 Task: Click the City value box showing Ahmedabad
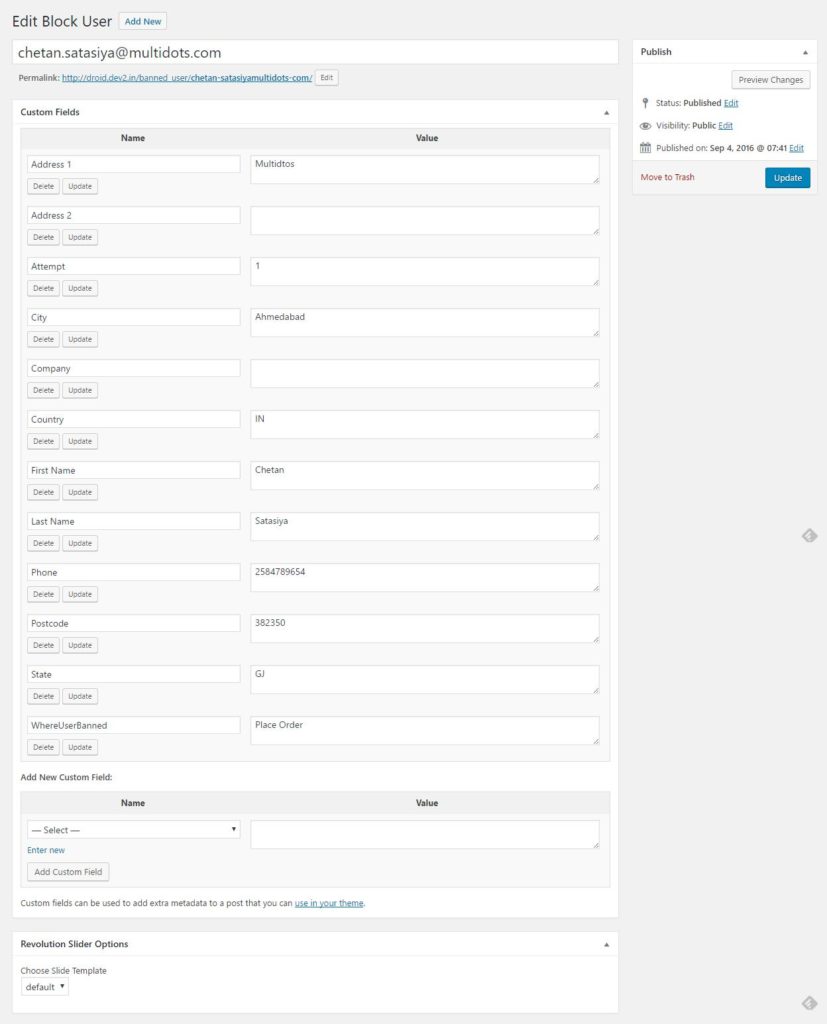(x=425, y=322)
